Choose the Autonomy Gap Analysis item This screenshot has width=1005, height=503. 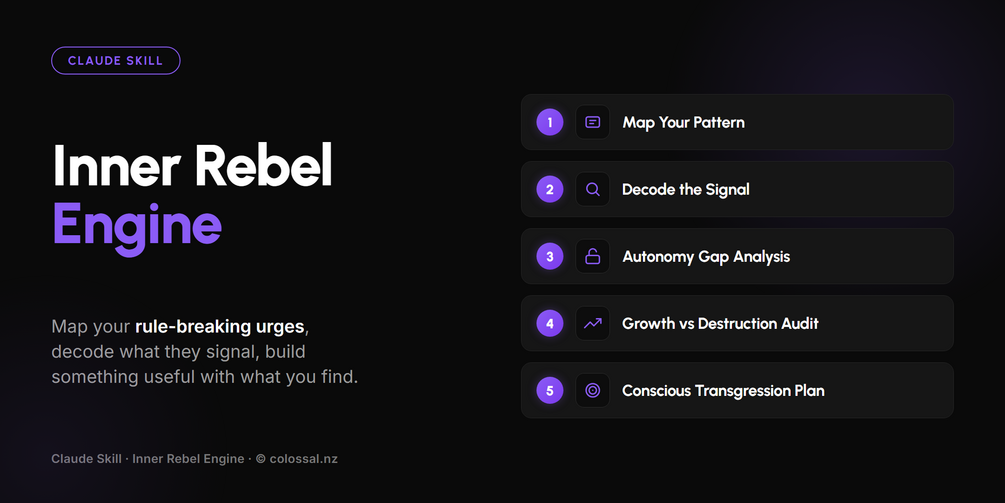coord(737,256)
